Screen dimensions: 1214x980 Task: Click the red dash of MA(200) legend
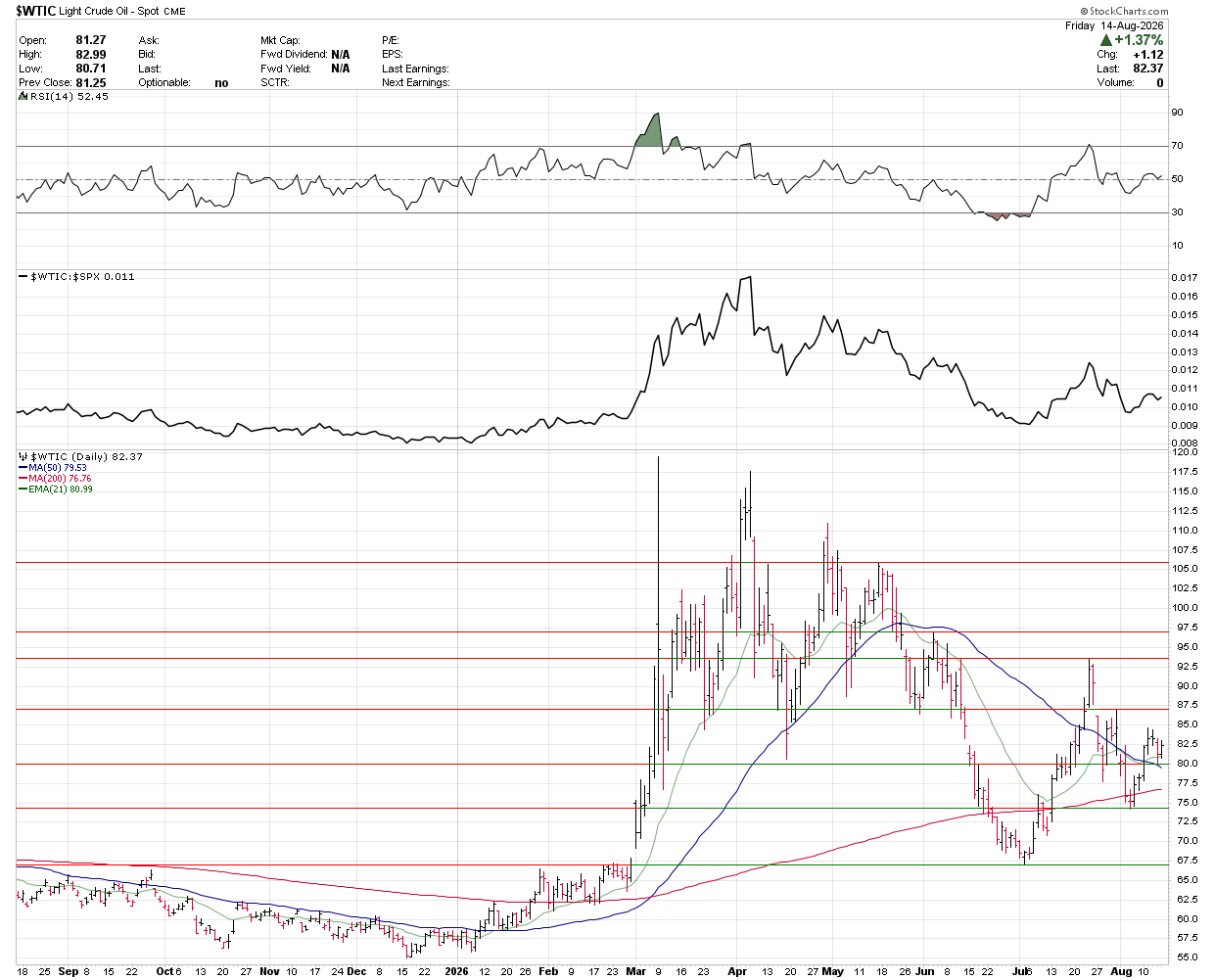pos(22,479)
